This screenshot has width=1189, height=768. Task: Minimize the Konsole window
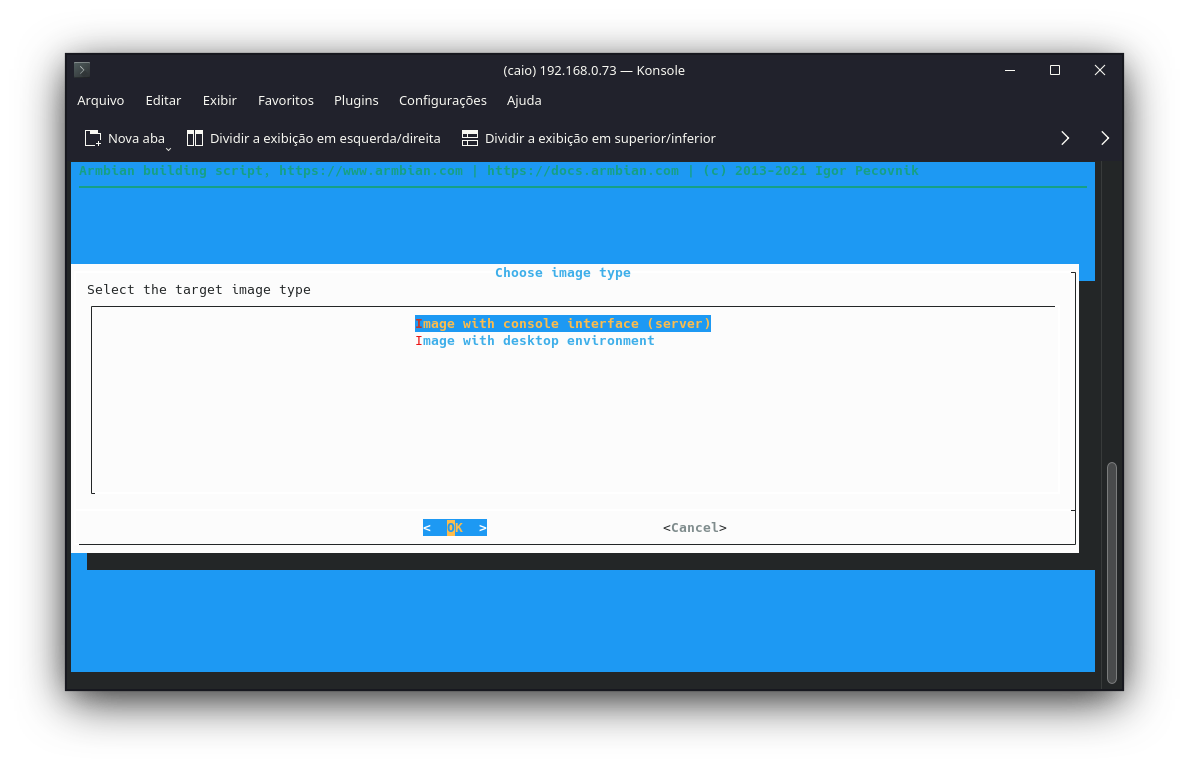pyautogui.click(x=1010, y=71)
